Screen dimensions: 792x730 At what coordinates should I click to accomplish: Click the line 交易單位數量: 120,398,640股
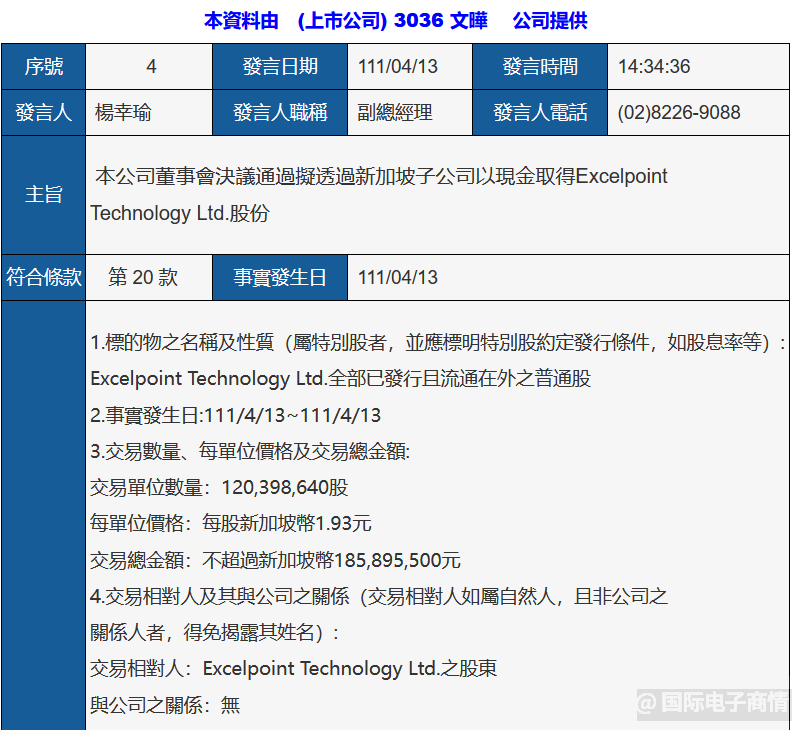tap(219, 488)
